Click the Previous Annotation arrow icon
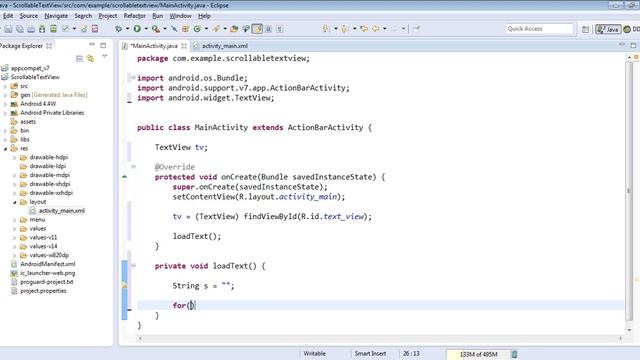This screenshot has width=640, height=360. pyautogui.click(x=344, y=29)
